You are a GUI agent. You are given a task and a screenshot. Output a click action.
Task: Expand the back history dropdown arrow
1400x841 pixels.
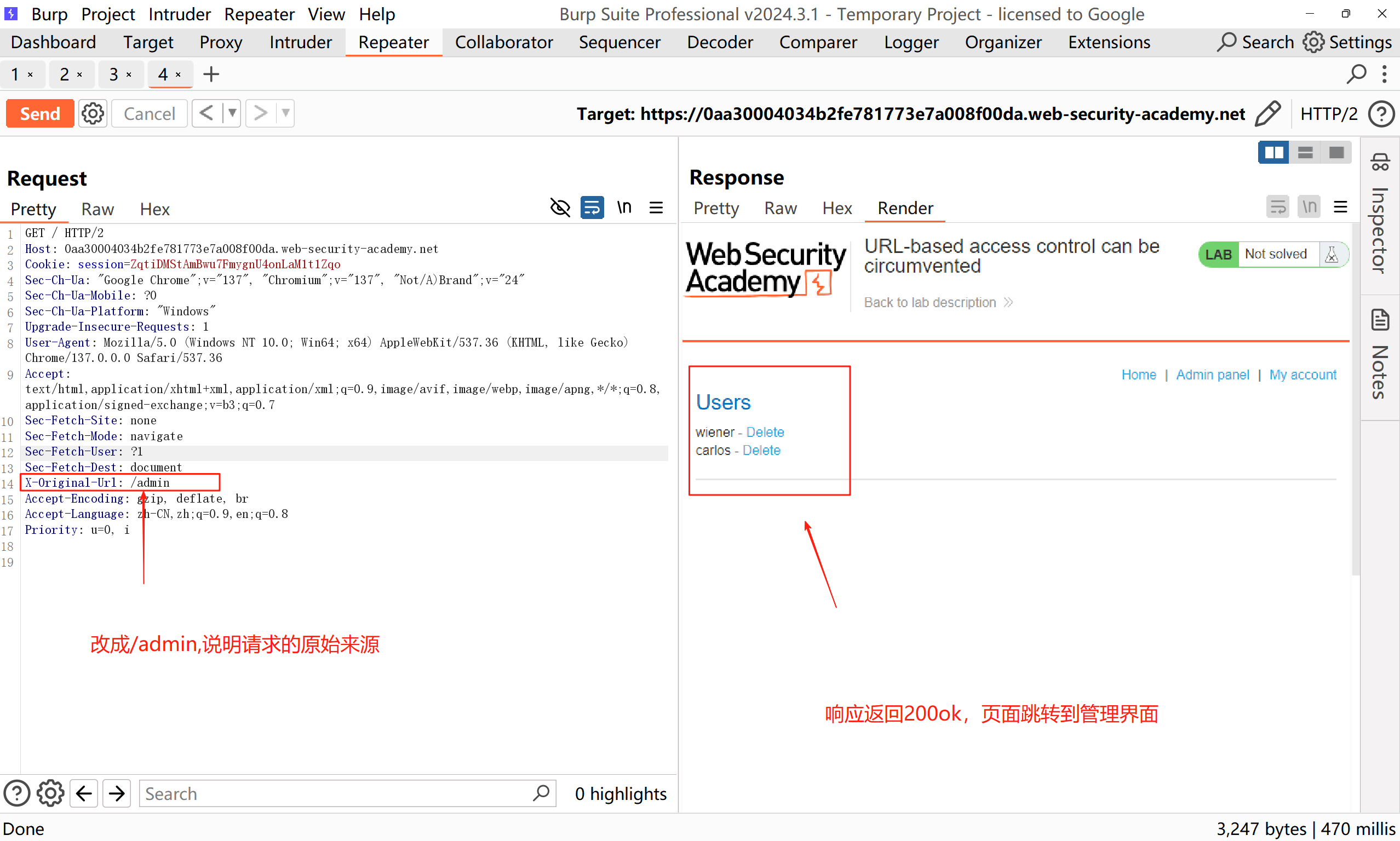(232, 113)
